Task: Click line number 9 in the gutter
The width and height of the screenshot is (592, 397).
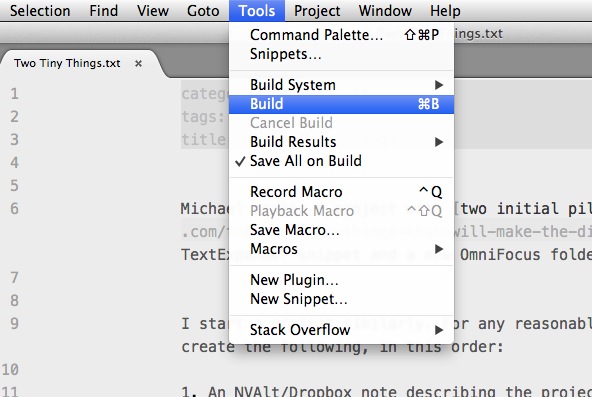Action: [14, 323]
